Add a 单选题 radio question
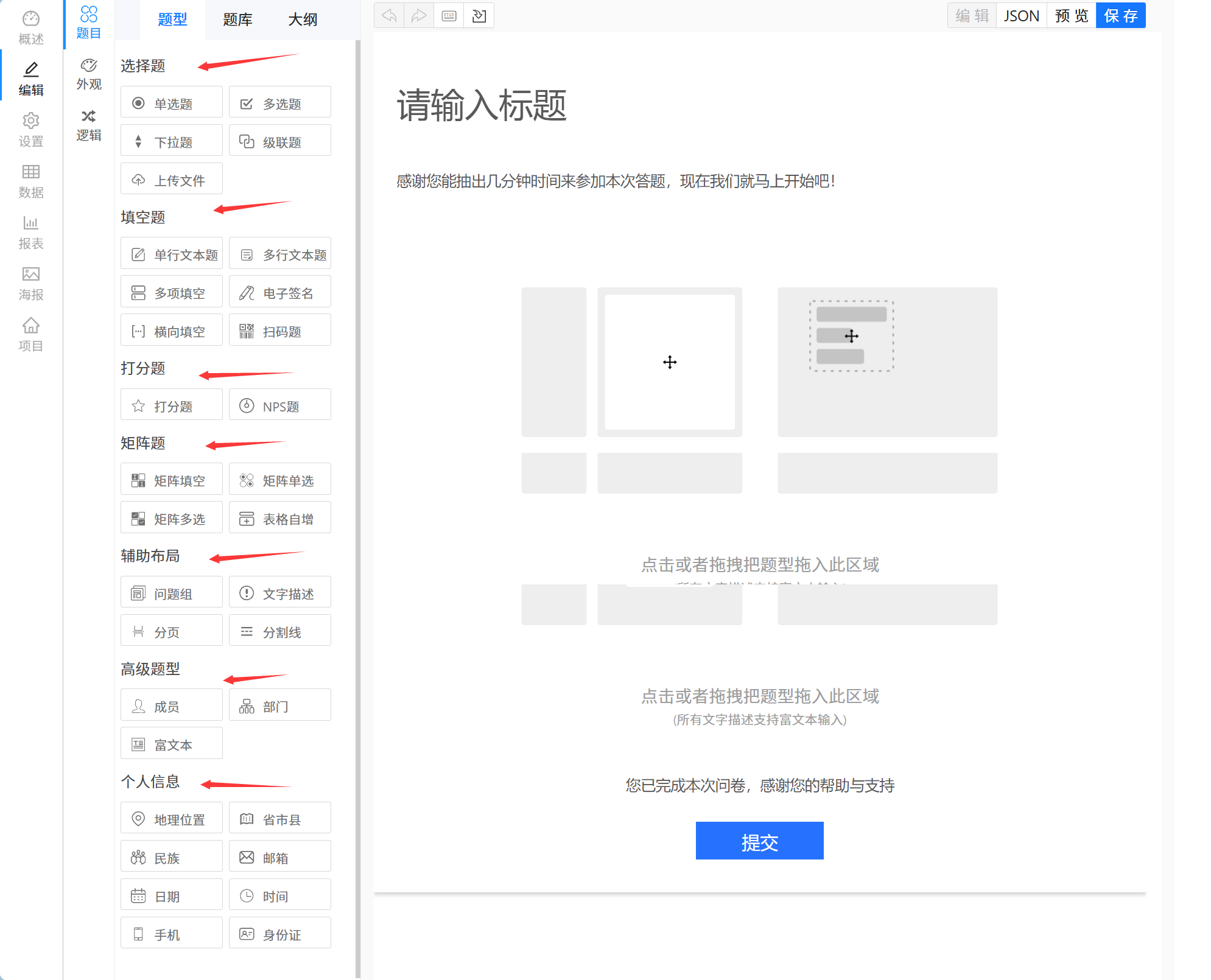This screenshot has width=1211, height=980. (x=172, y=103)
